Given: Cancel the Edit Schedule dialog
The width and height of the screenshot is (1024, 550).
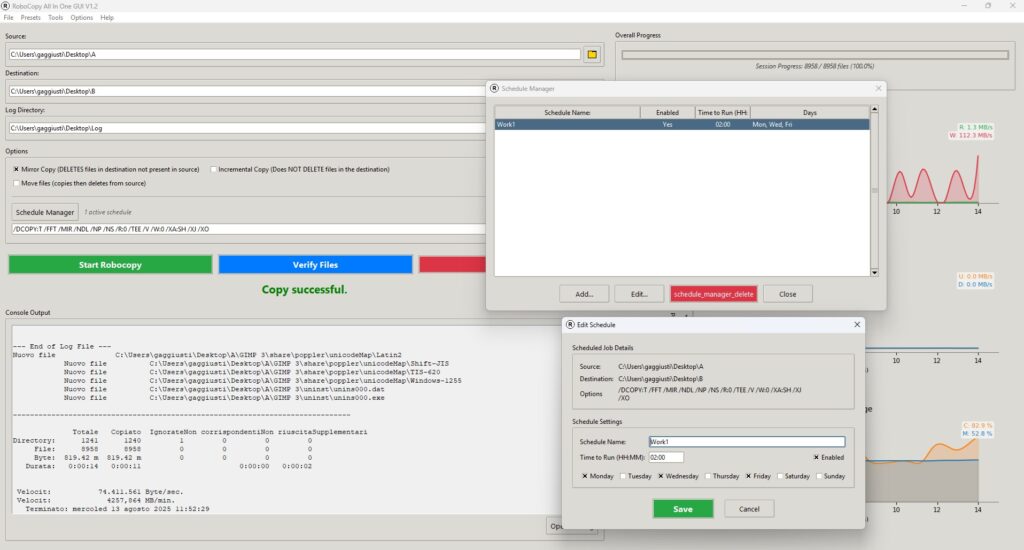Looking at the screenshot, I should (x=749, y=509).
